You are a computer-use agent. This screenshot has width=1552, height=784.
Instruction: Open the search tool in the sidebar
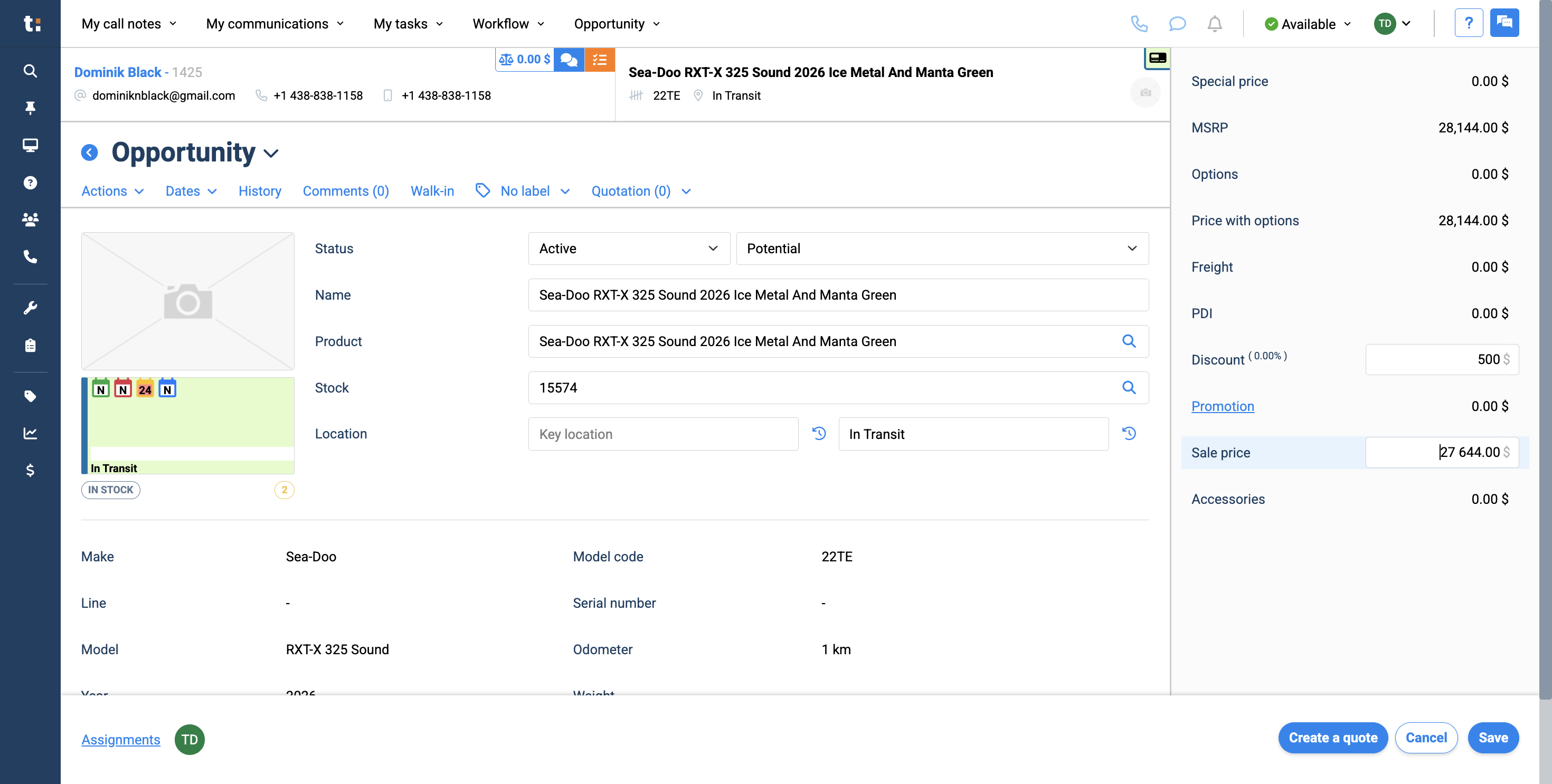click(x=30, y=71)
